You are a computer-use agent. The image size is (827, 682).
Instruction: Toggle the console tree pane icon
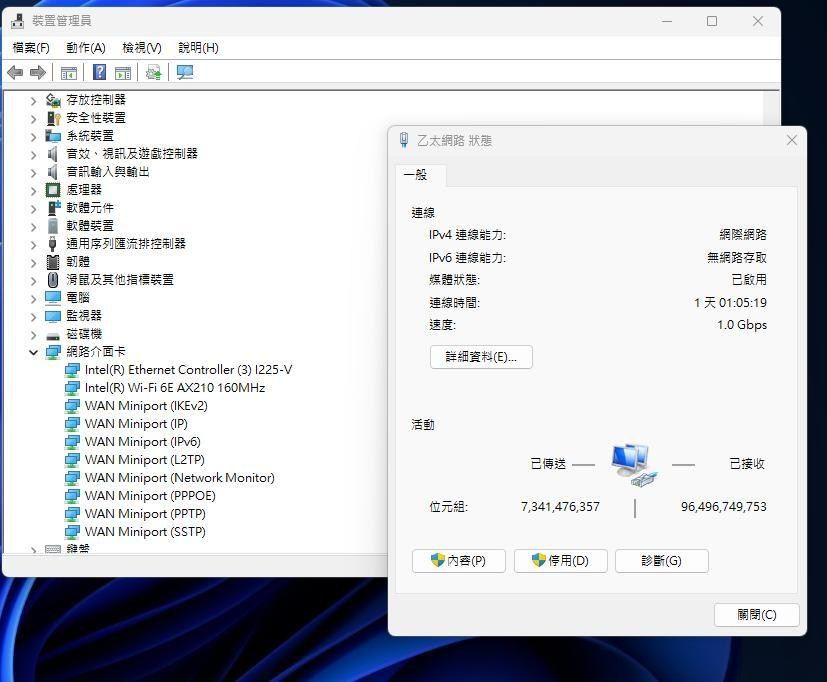[x=67, y=72]
